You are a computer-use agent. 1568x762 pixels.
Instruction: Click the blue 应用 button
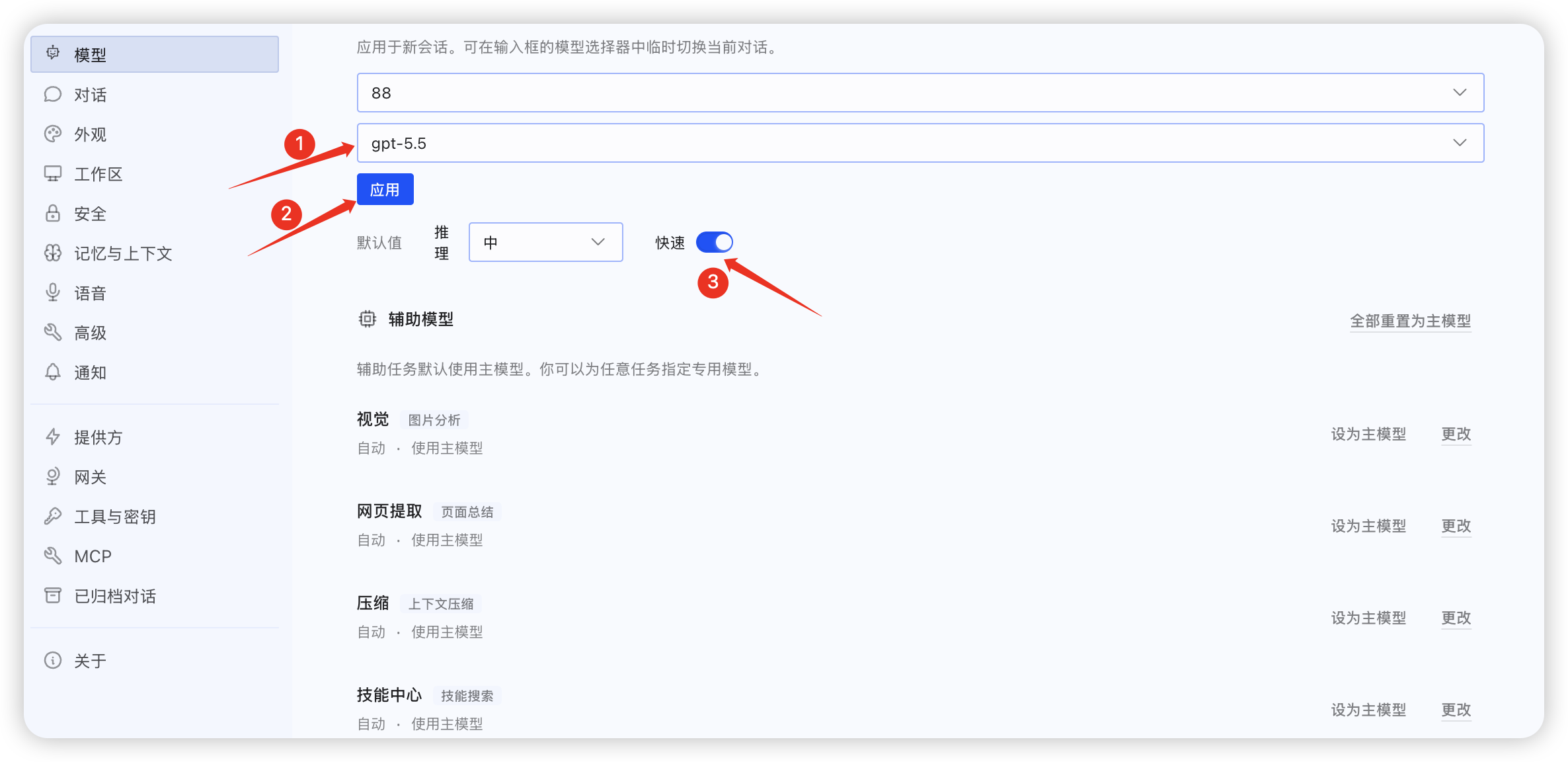point(385,189)
